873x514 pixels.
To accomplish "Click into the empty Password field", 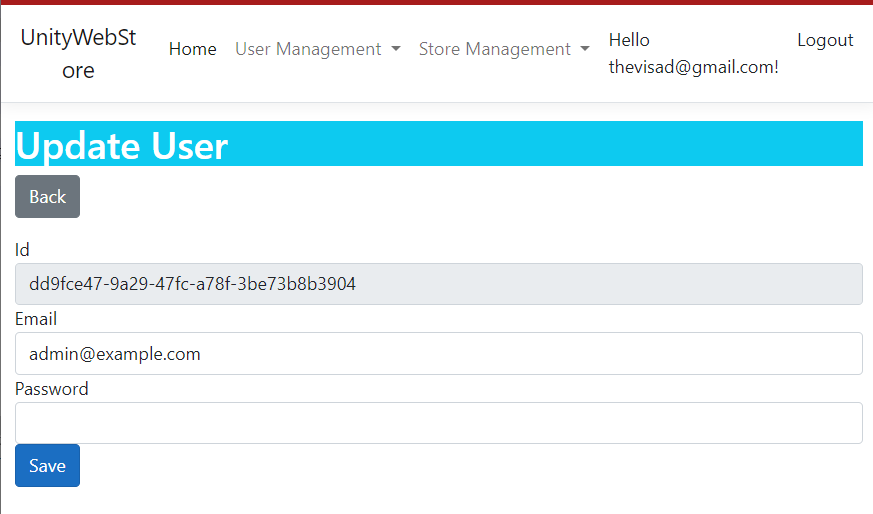I will [x=438, y=423].
